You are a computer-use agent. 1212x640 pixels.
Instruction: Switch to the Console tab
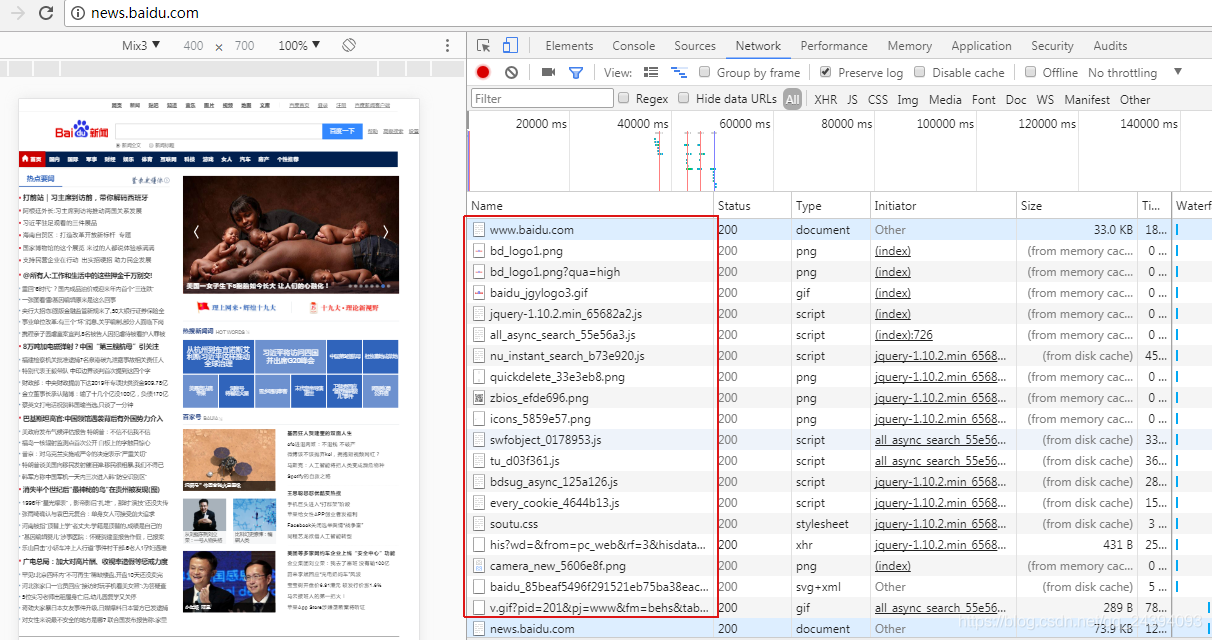point(633,46)
